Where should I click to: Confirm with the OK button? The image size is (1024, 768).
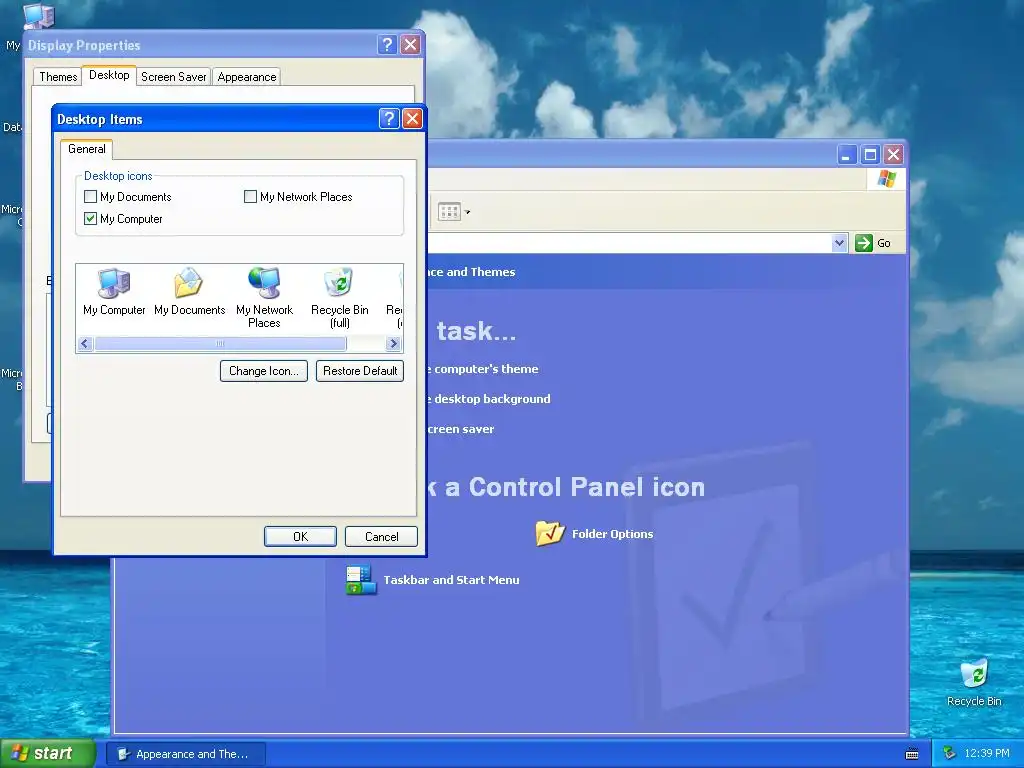pyautogui.click(x=300, y=536)
